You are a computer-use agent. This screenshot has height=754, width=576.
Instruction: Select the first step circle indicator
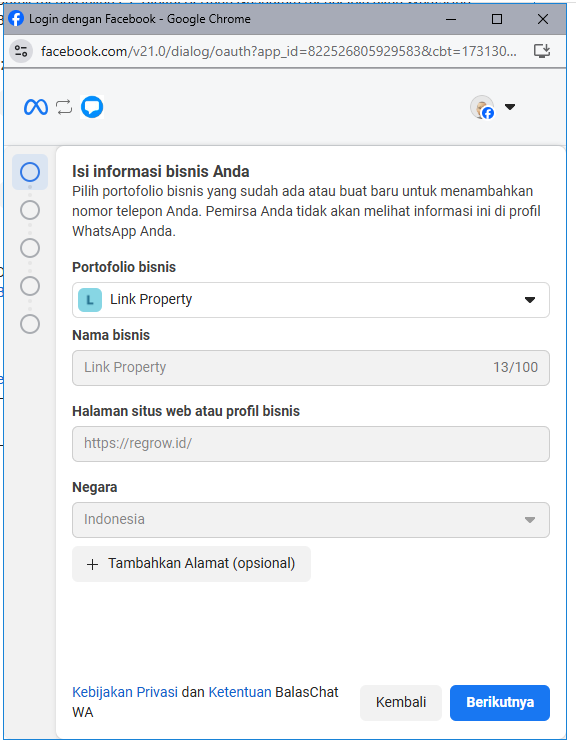click(30, 172)
